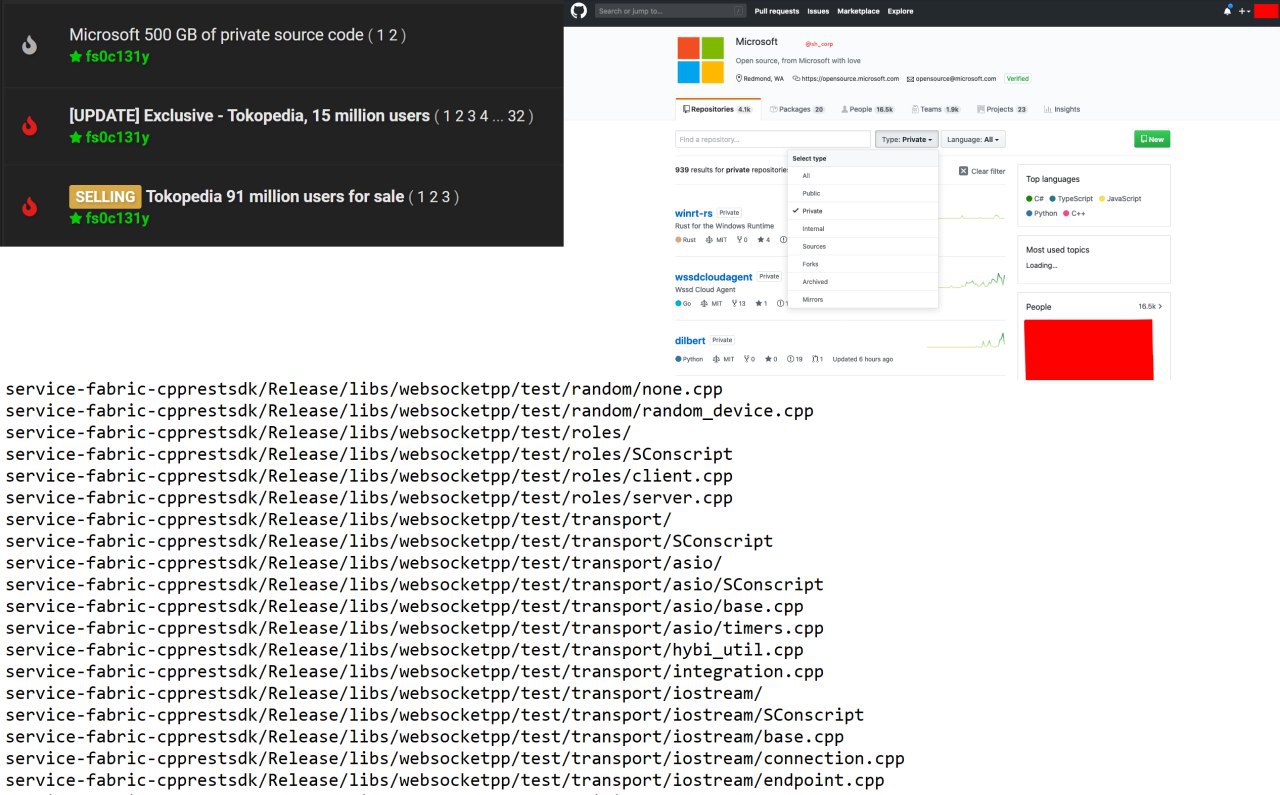Screen dimensions: 1280x795
Task: Select 'Public' in the Select type menu
Action: point(863,193)
